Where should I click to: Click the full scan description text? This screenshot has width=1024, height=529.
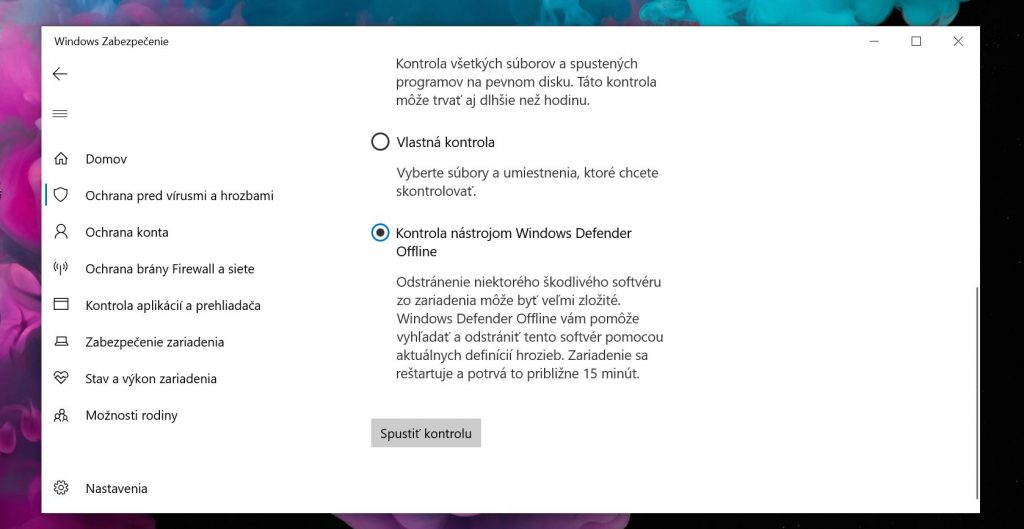[x=526, y=82]
